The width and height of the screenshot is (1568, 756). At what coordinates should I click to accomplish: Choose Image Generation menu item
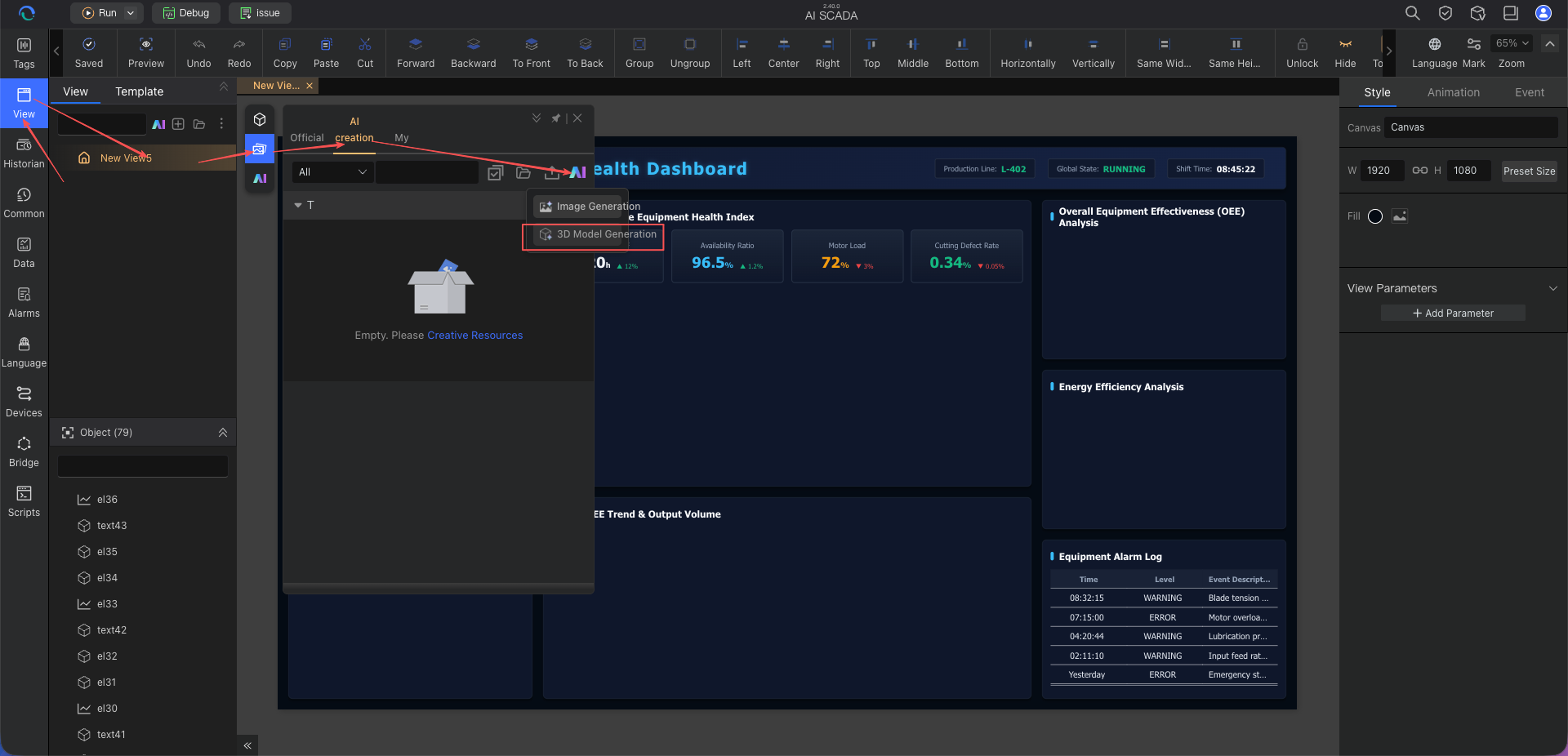click(x=590, y=207)
